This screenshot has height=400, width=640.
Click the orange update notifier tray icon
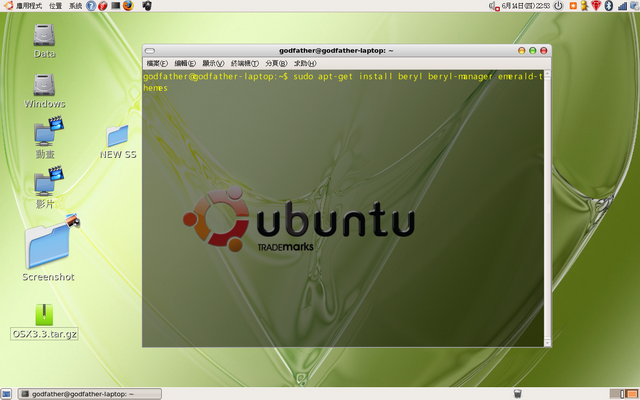573,6
